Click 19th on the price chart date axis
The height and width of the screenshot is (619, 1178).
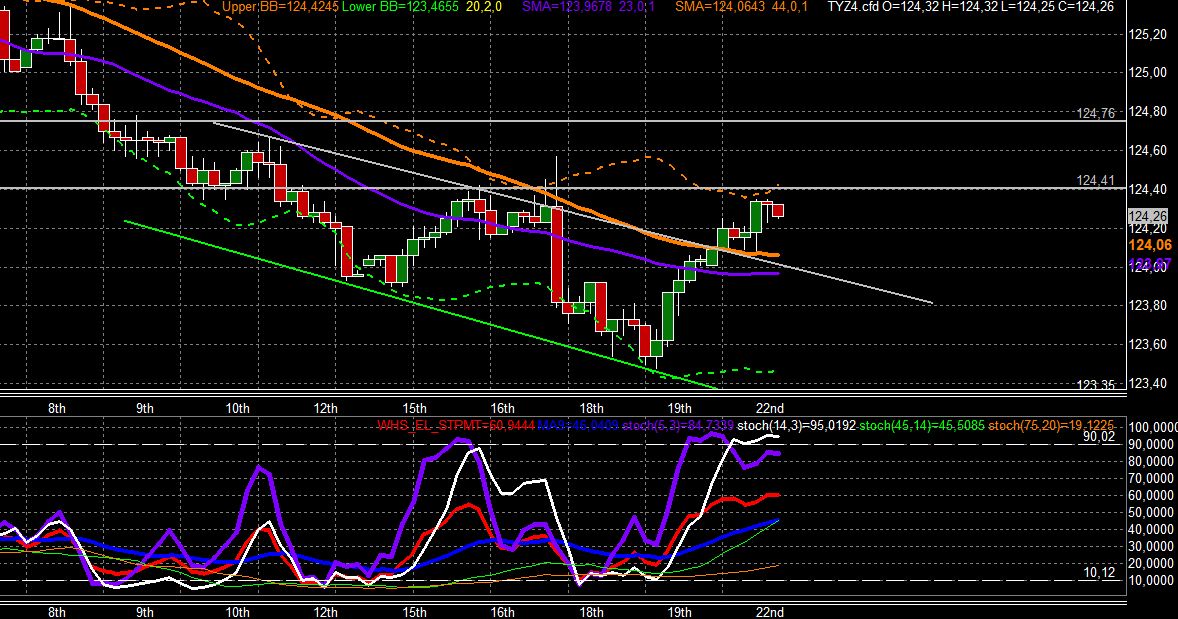[x=679, y=409]
